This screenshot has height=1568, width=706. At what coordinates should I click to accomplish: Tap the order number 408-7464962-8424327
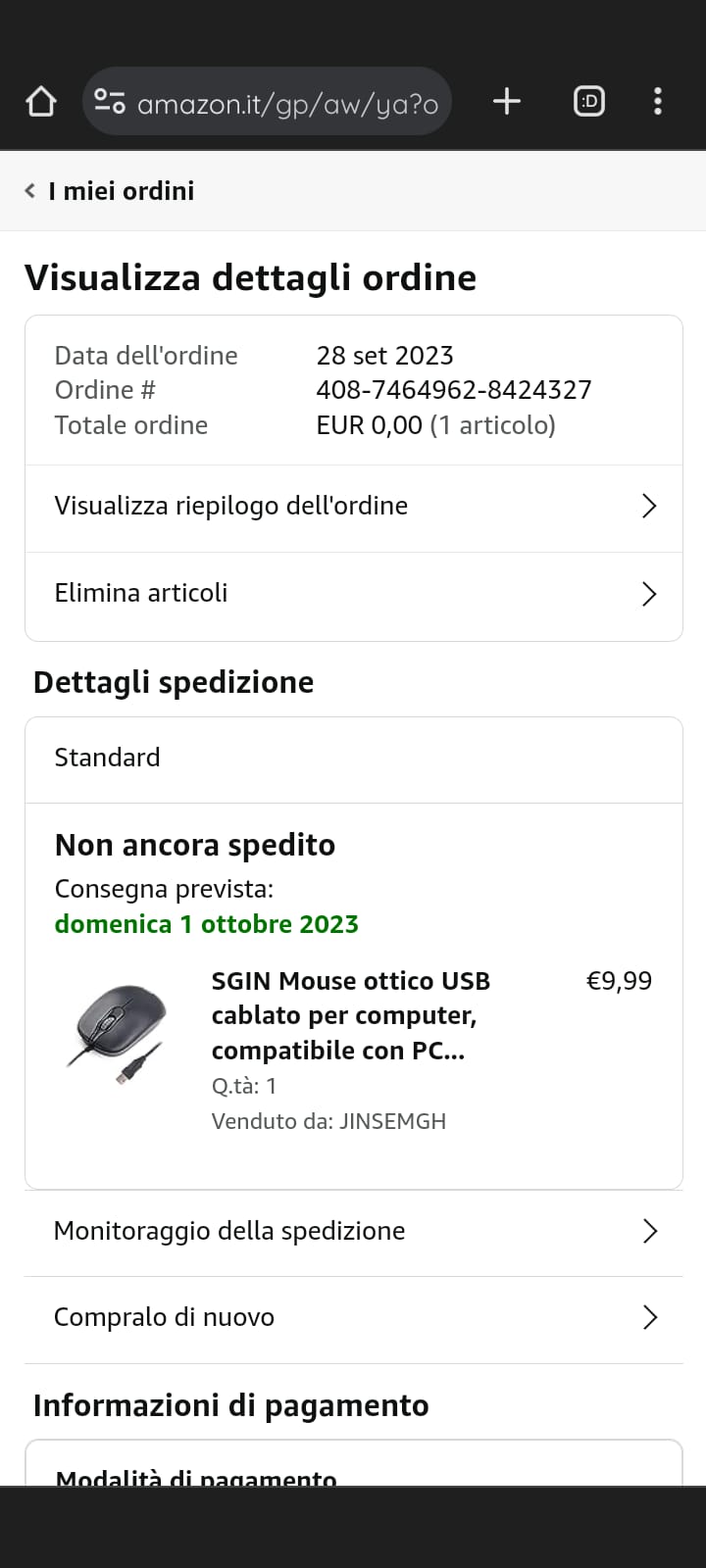pyautogui.click(x=454, y=390)
